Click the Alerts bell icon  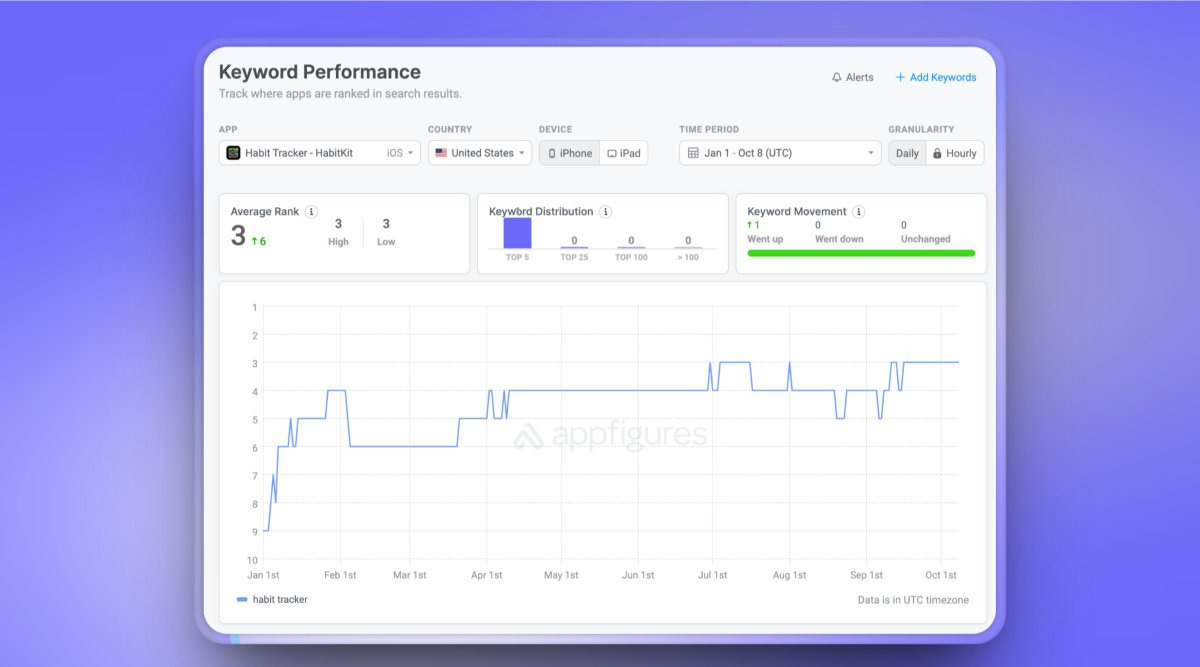(837, 77)
